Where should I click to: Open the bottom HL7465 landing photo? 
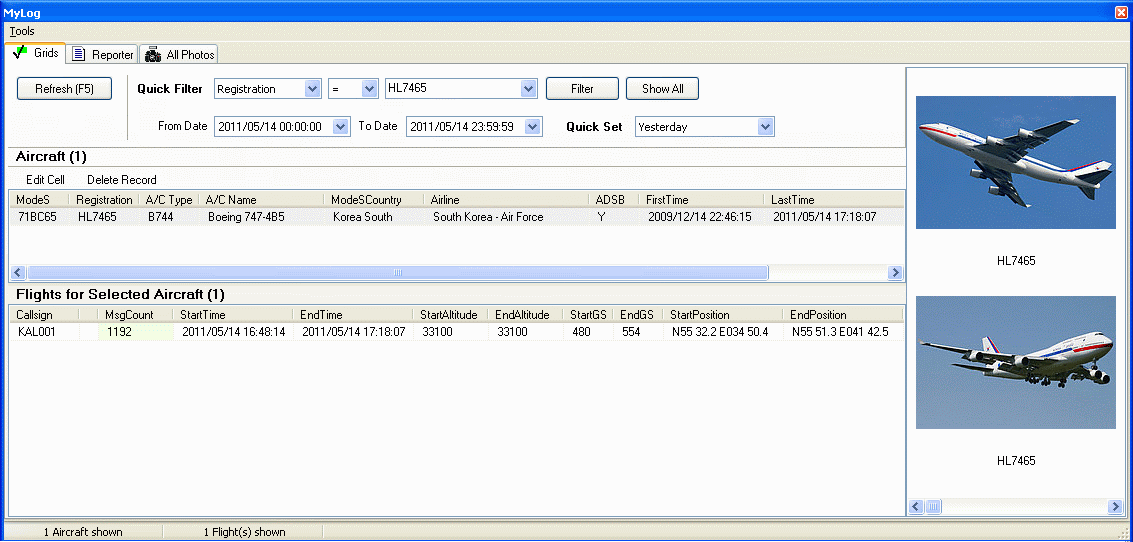[1015, 362]
